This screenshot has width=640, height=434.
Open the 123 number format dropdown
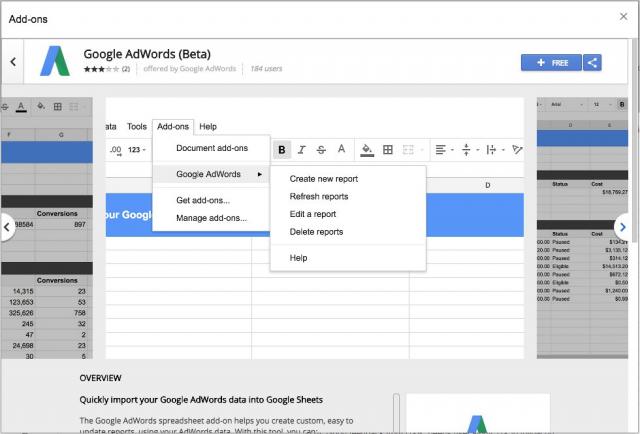(x=137, y=150)
